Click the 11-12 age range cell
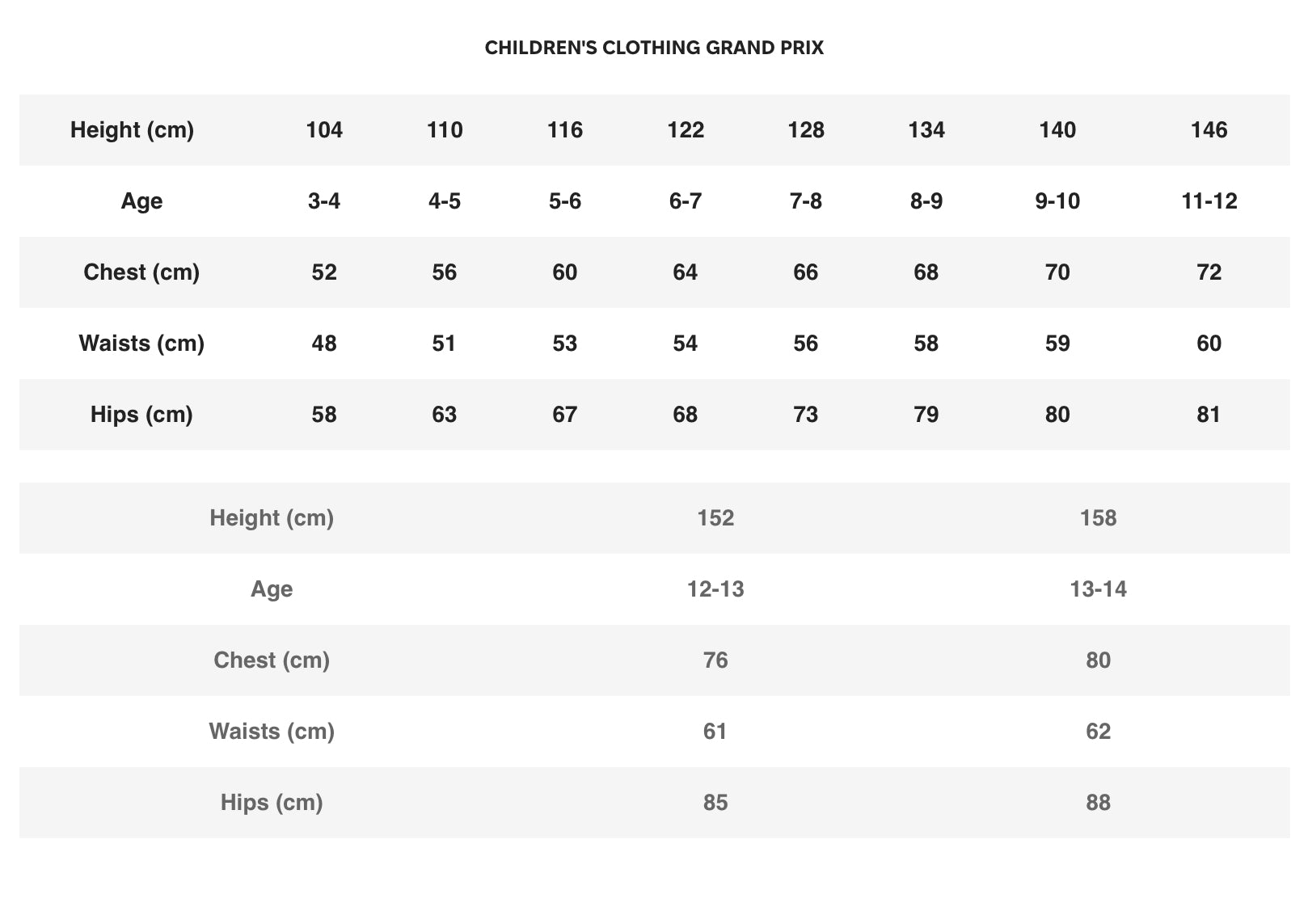This screenshot has width=1308, height=924. click(x=1209, y=201)
